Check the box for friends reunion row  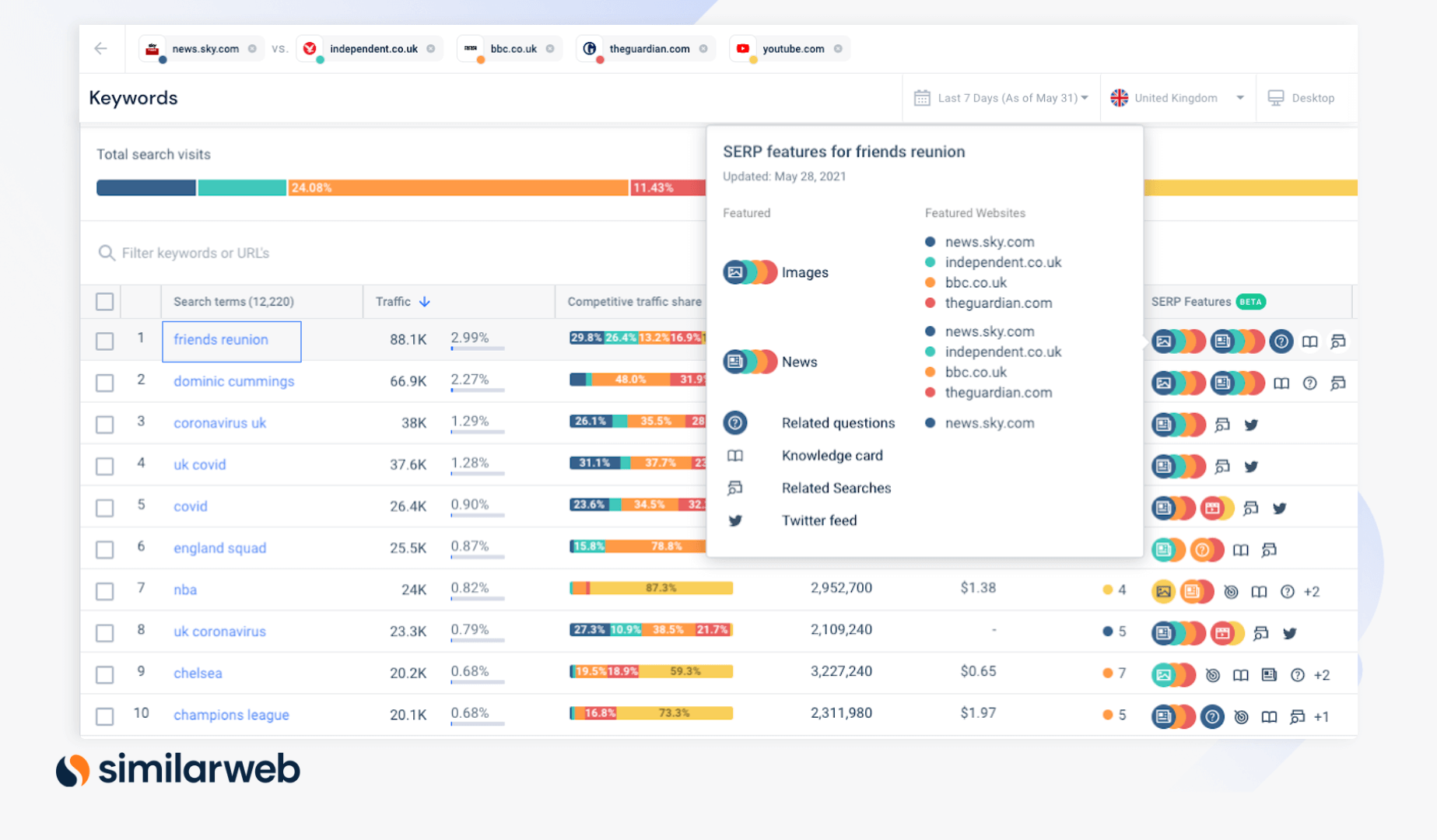point(104,341)
